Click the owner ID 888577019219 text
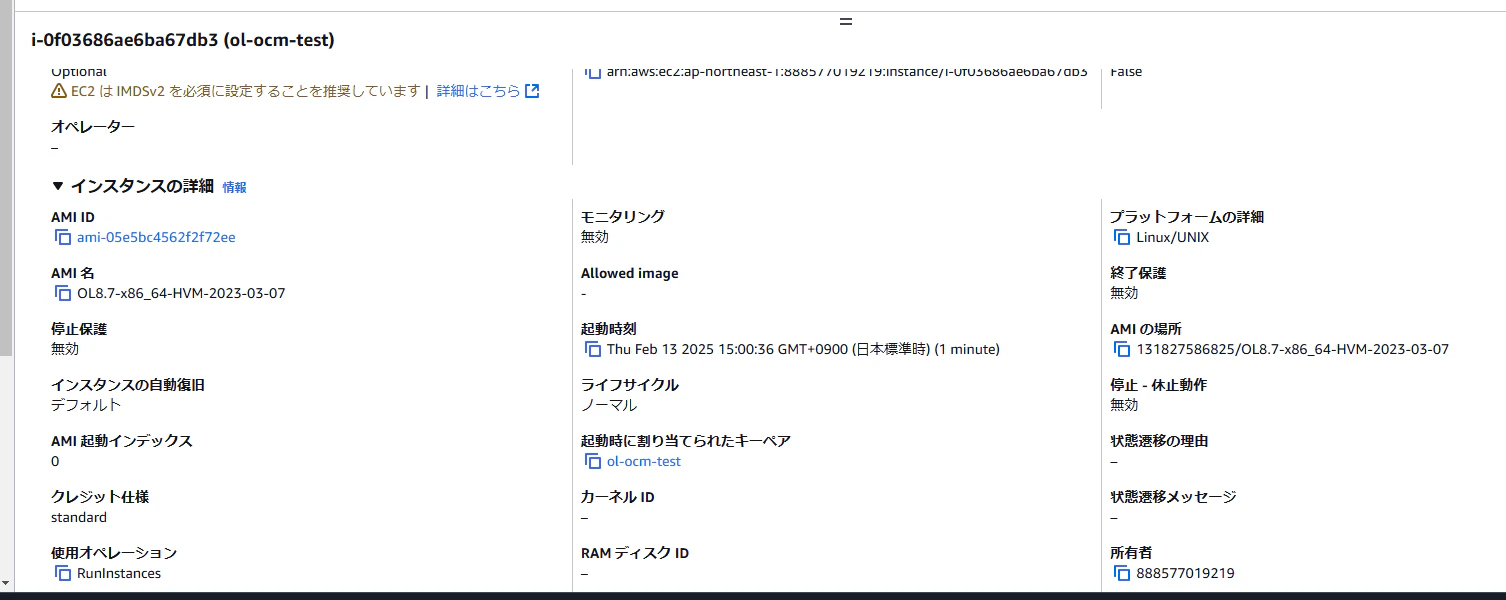The image size is (1506, 600). [1185, 574]
